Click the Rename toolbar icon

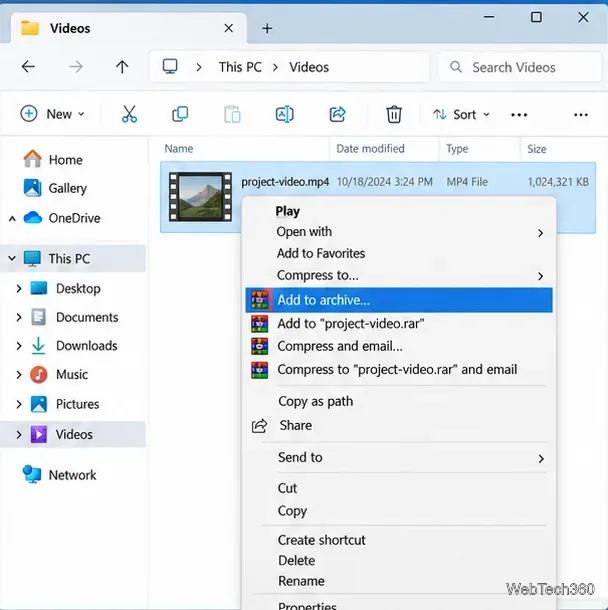point(284,114)
